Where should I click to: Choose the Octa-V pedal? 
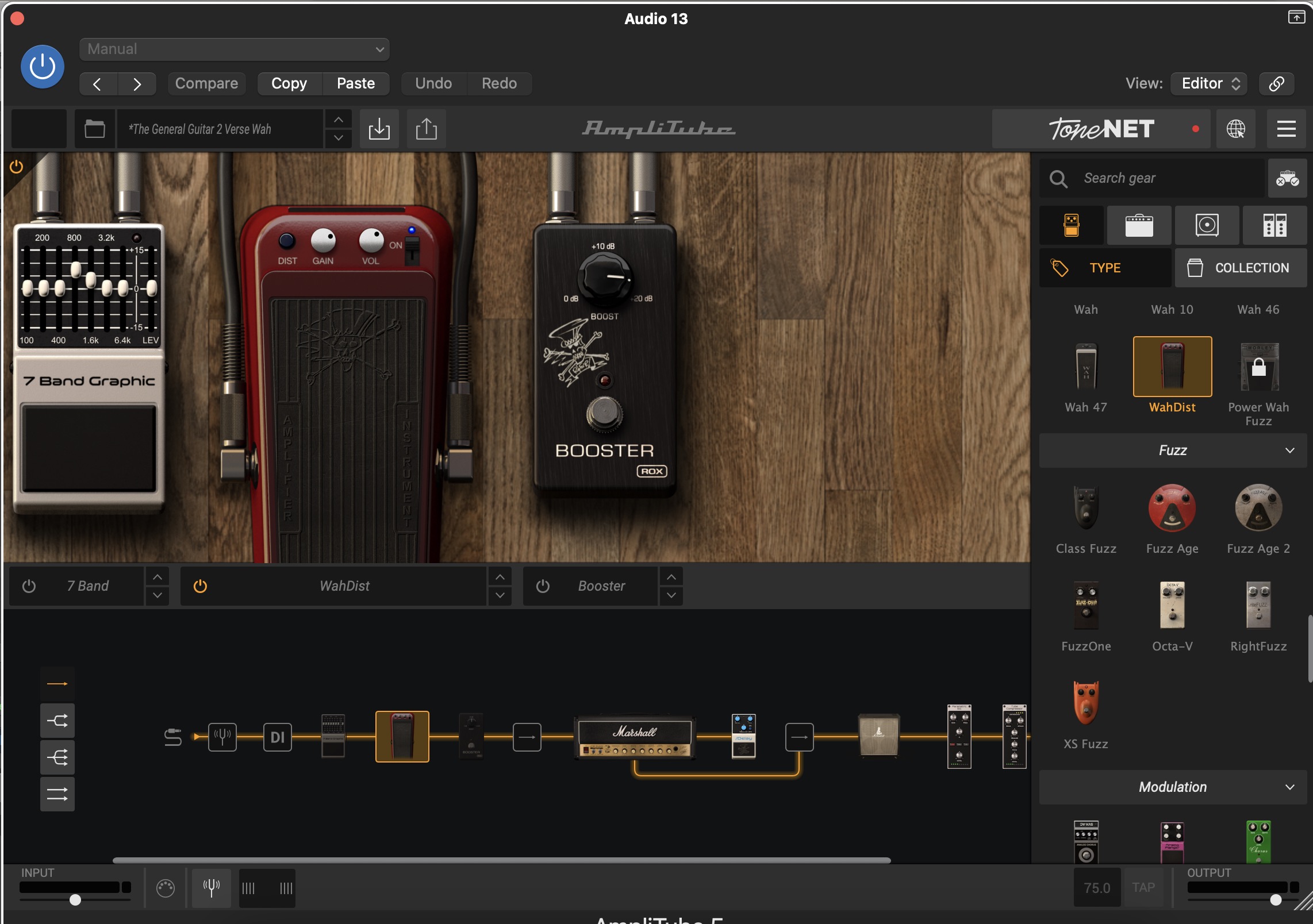tap(1172, 617)
